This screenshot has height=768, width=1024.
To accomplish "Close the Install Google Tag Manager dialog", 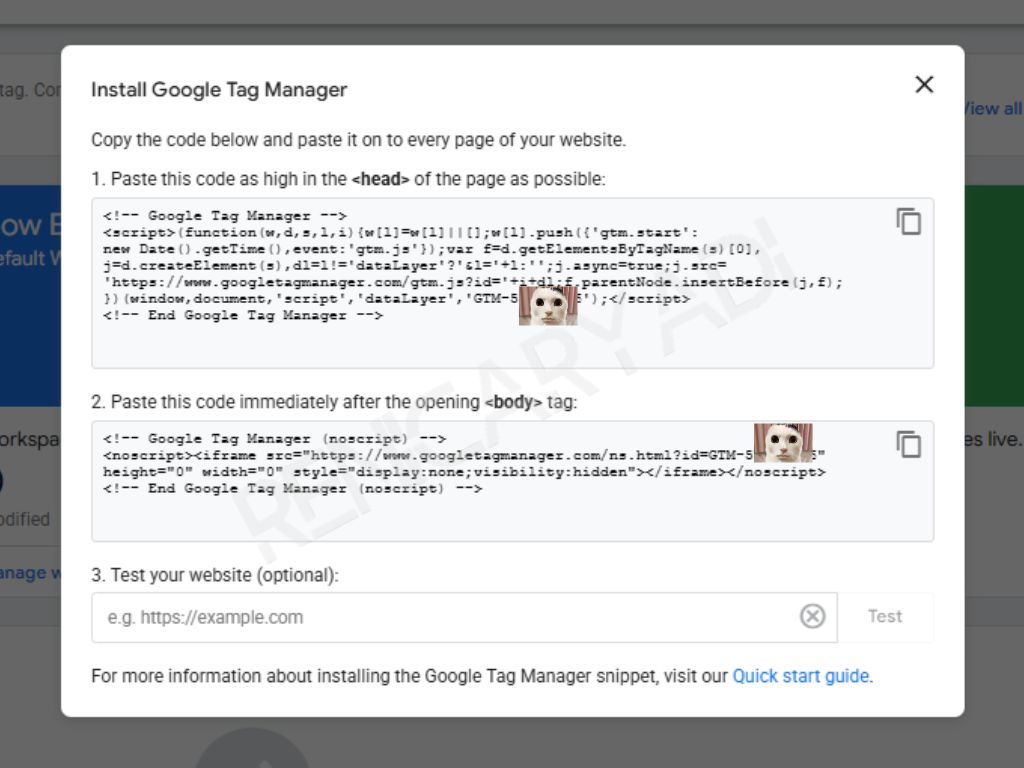I will pos(924,84).
